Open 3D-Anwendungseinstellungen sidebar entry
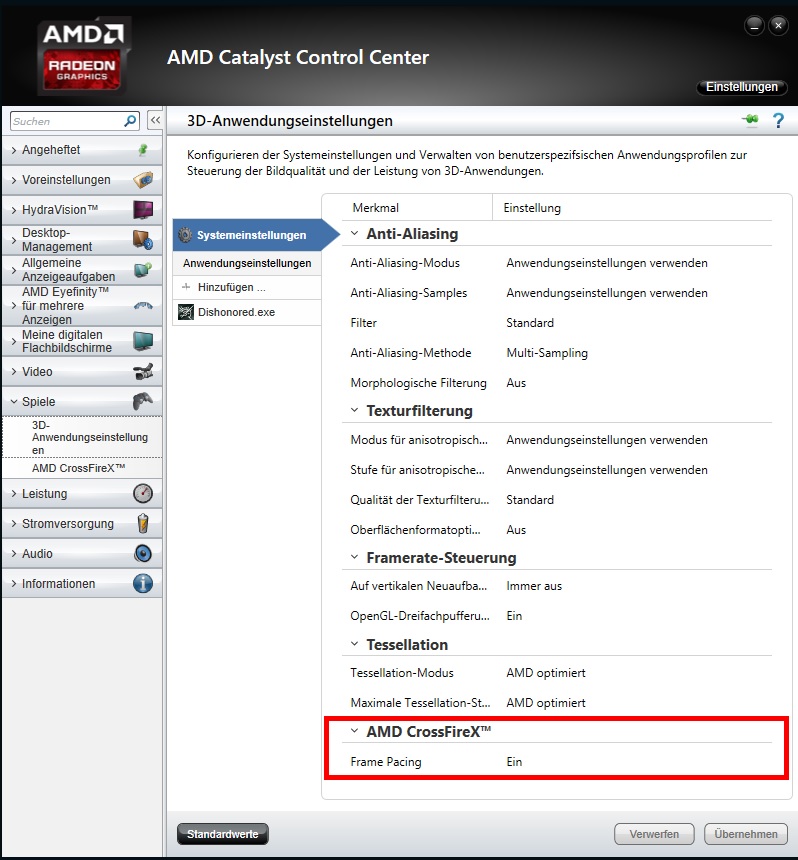Screen dimensions: 798x860 pyautogui.click(x=82, y=437)
